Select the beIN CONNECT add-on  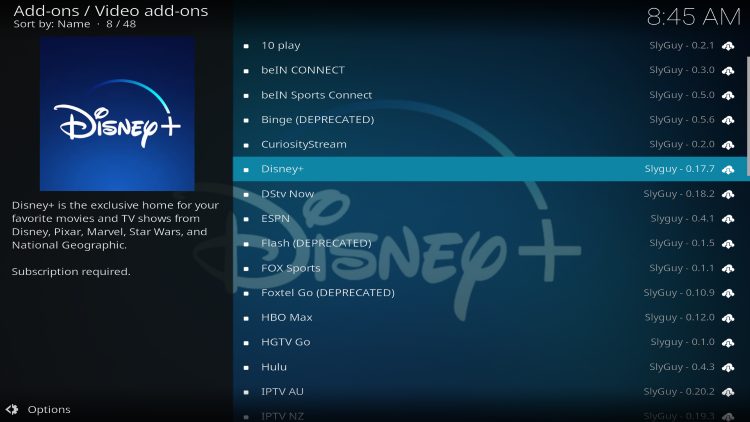pos(489,70)
